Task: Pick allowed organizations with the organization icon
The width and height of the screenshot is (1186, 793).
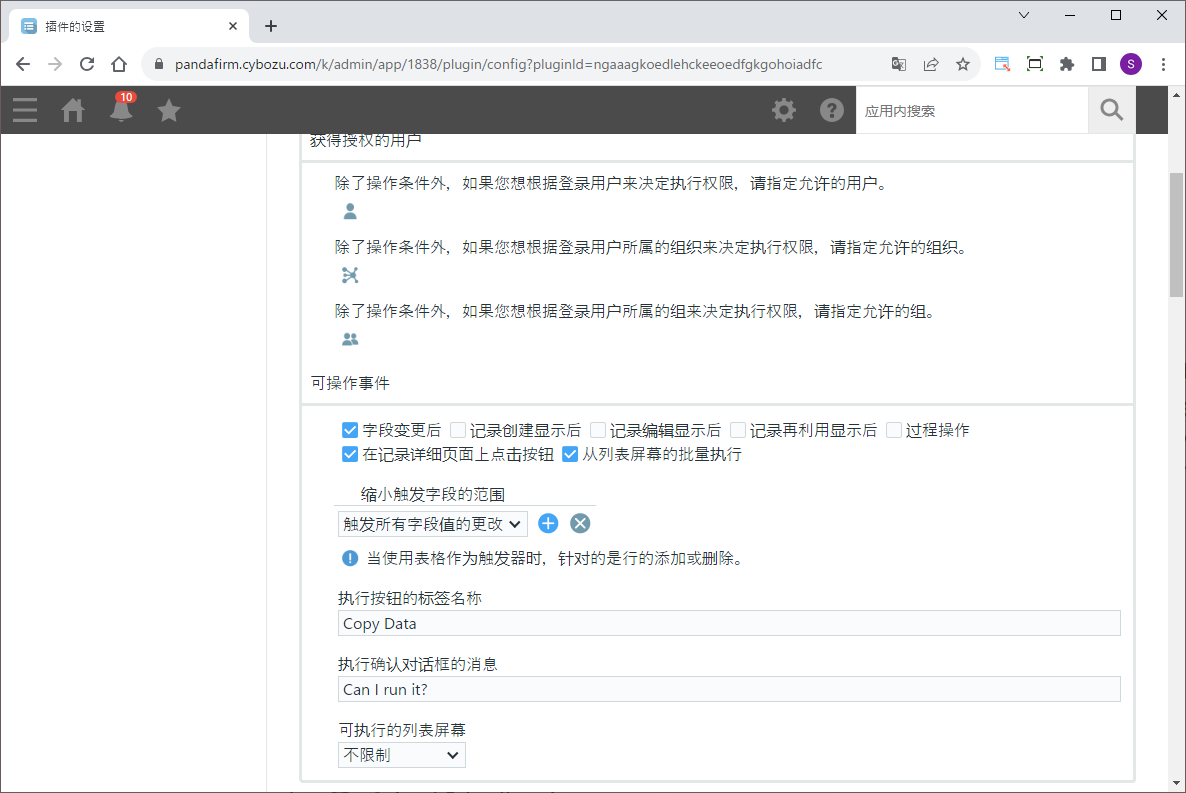Action: (350, 275)
